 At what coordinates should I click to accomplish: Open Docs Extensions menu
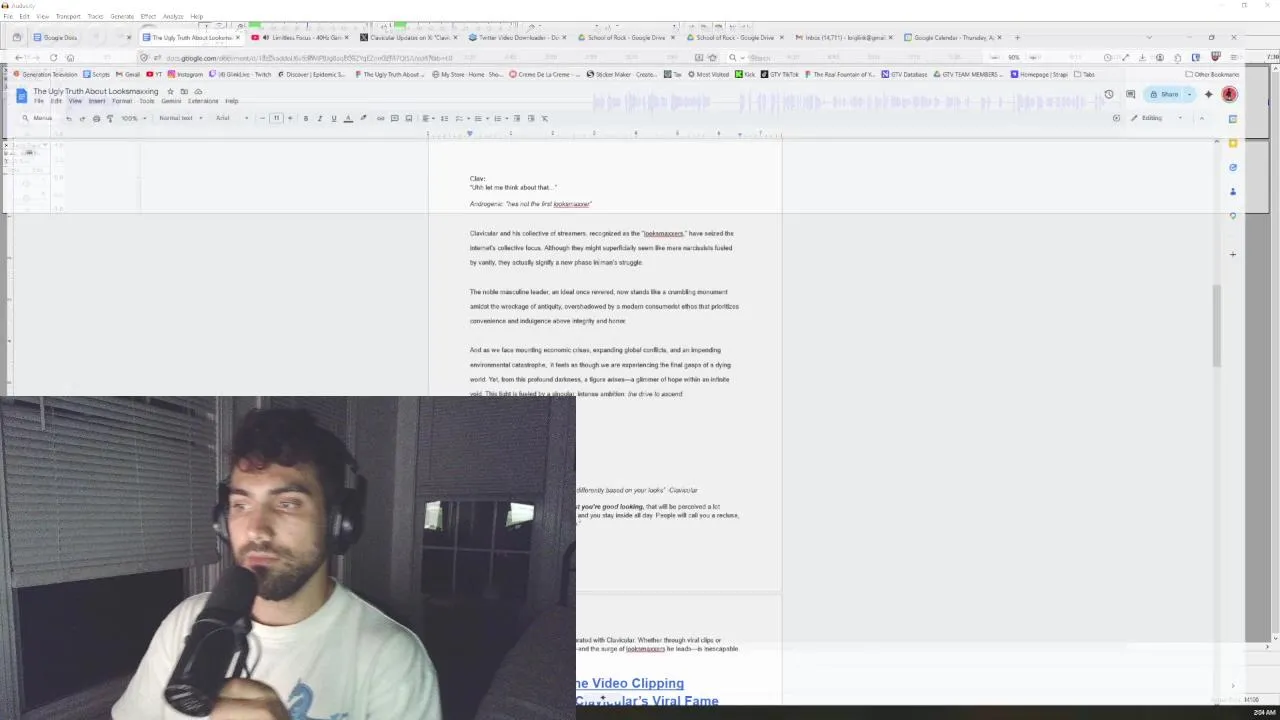coord(203,101)
